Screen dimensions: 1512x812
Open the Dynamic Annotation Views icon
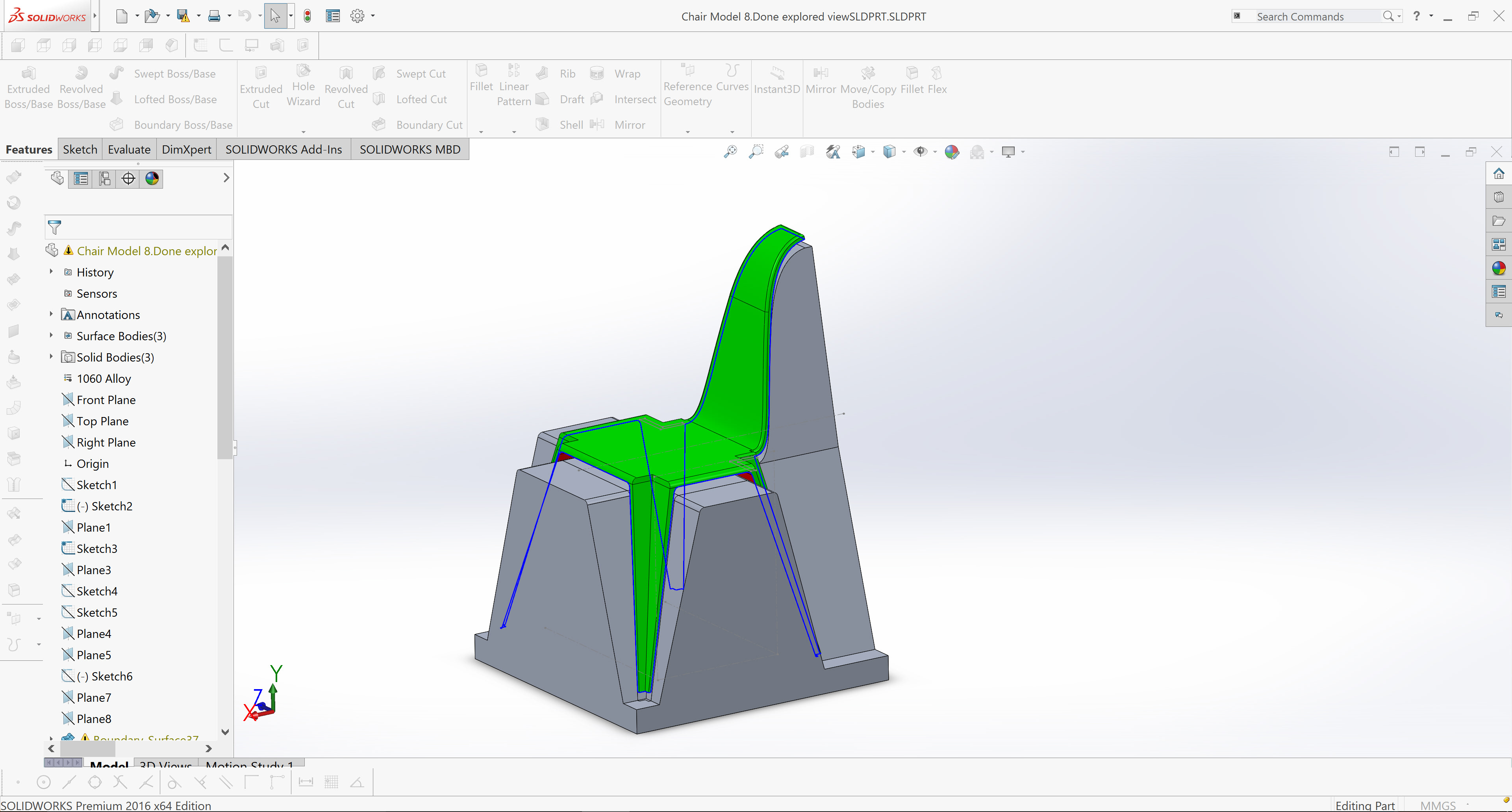click(833, 152)
